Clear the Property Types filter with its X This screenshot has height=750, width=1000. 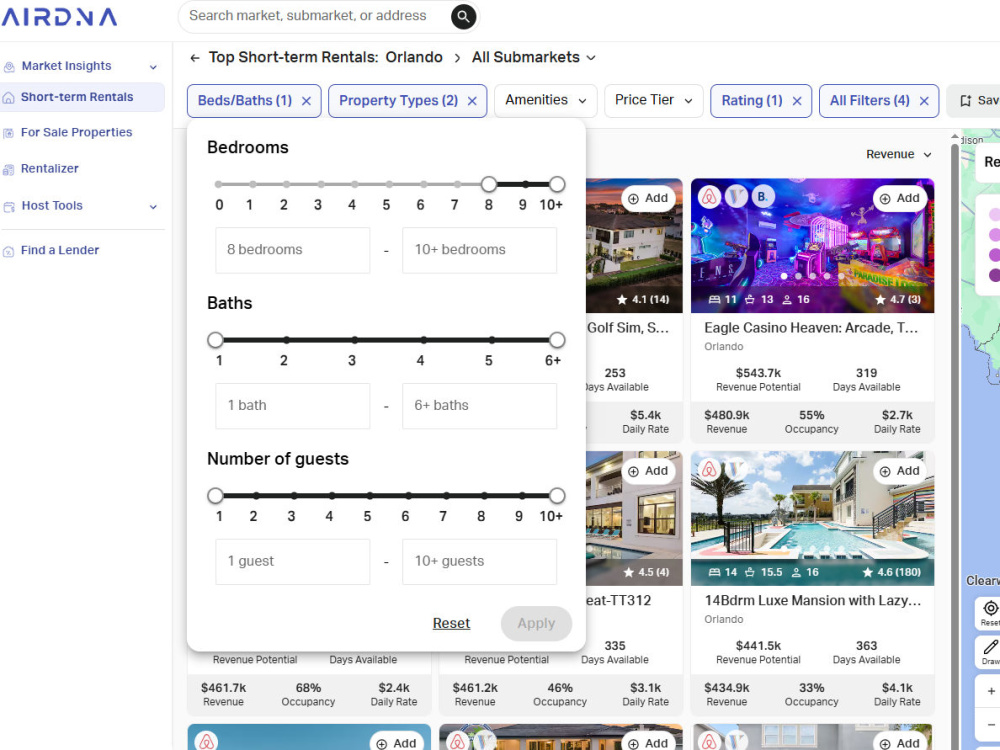click(x=472, y=101)
